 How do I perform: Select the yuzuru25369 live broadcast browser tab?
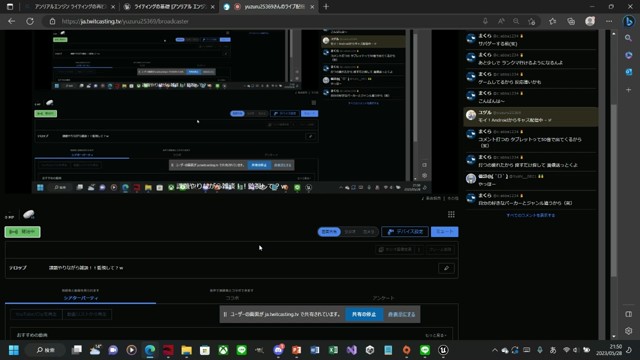tap(269, 7)
